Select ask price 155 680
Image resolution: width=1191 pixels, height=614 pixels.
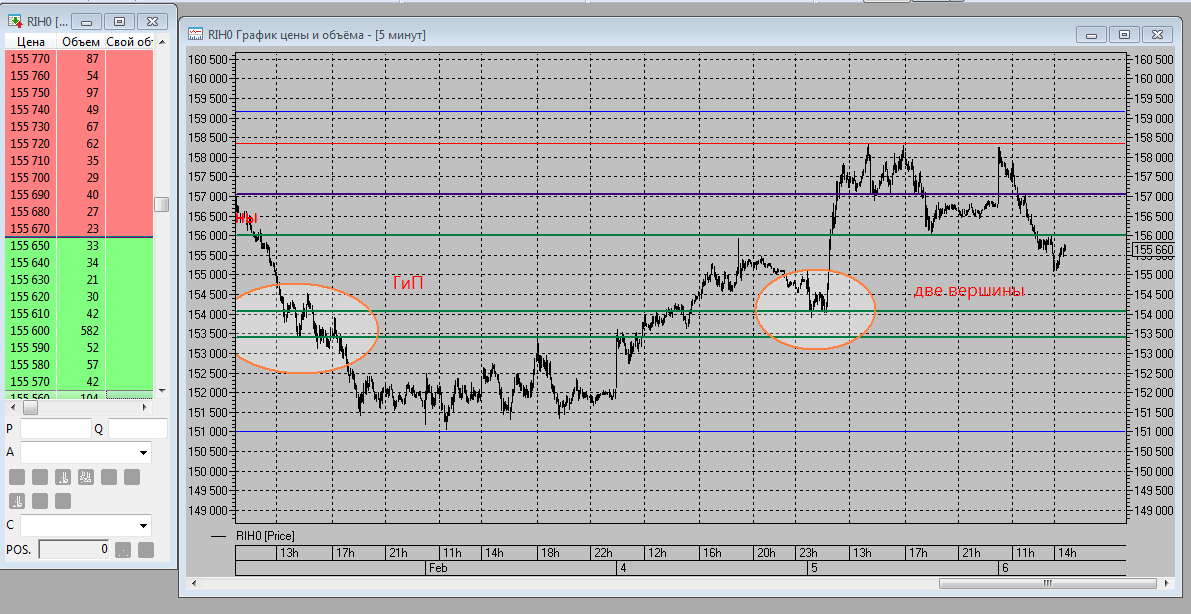30,211
